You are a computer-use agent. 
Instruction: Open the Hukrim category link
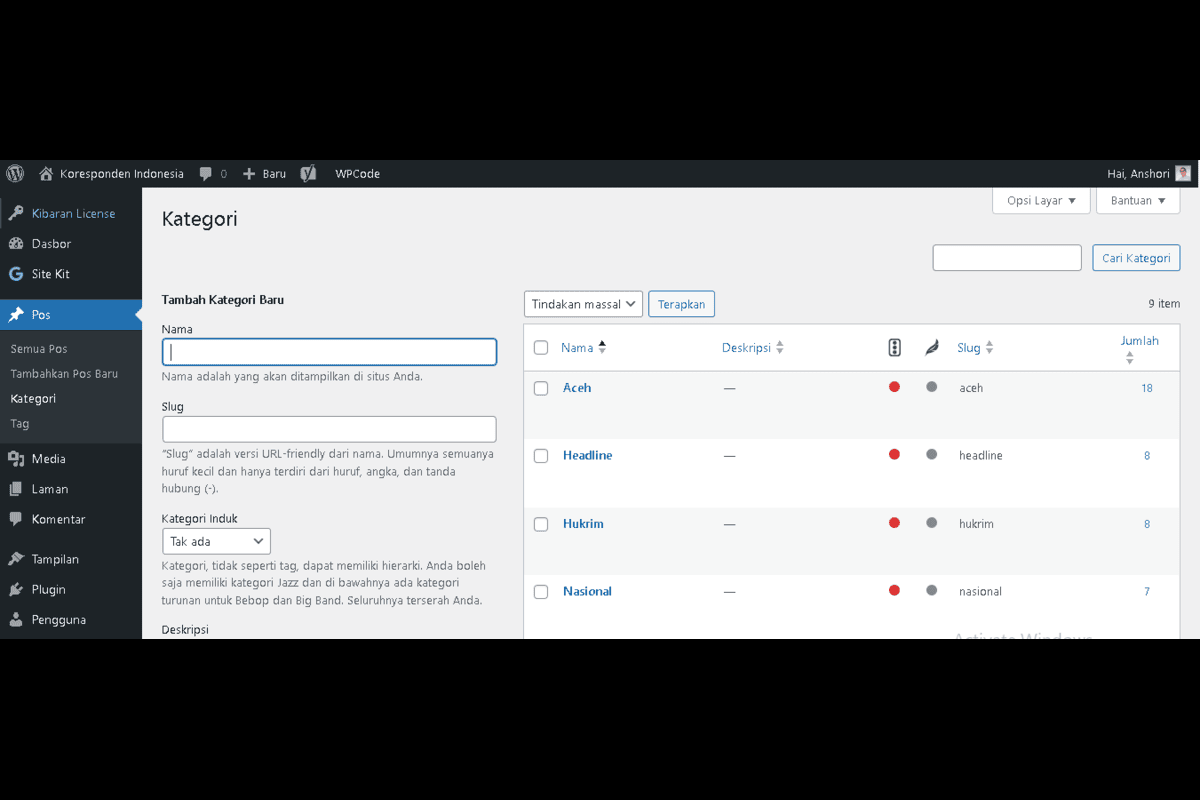point(583,523)
